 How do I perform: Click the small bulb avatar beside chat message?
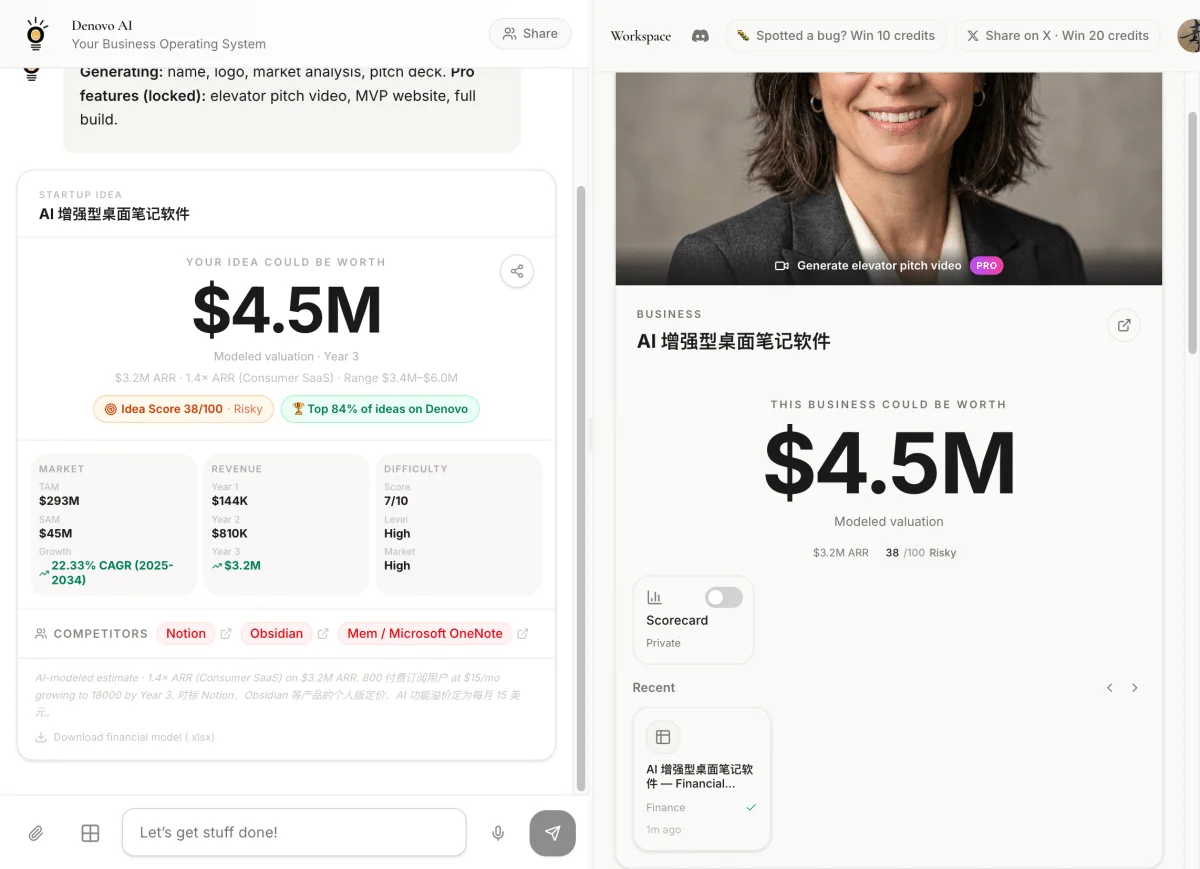pyautogui.click(x=32, y=72)
